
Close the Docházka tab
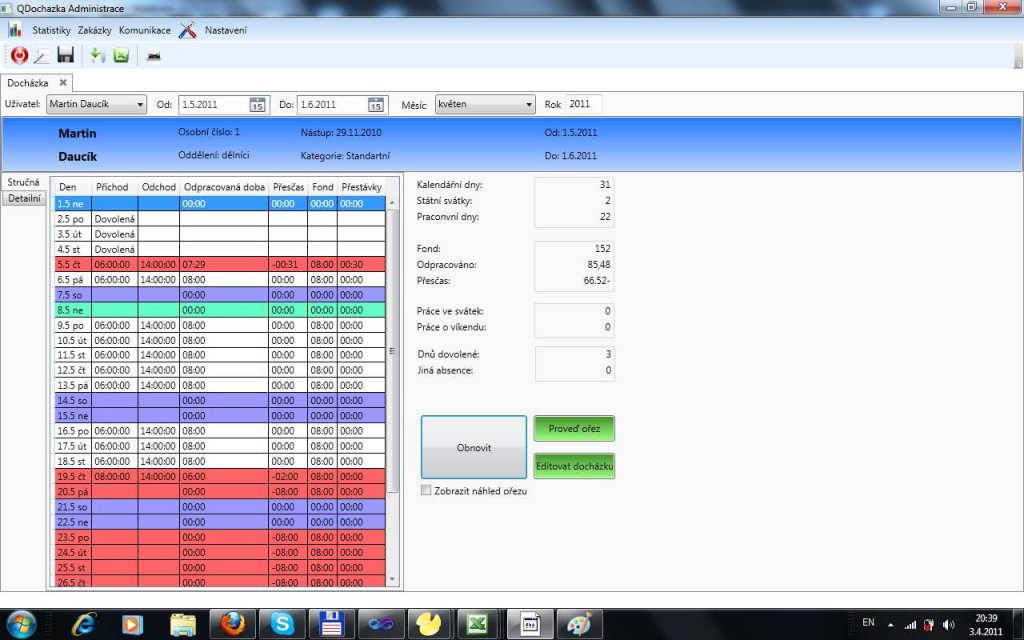point(62,82)
